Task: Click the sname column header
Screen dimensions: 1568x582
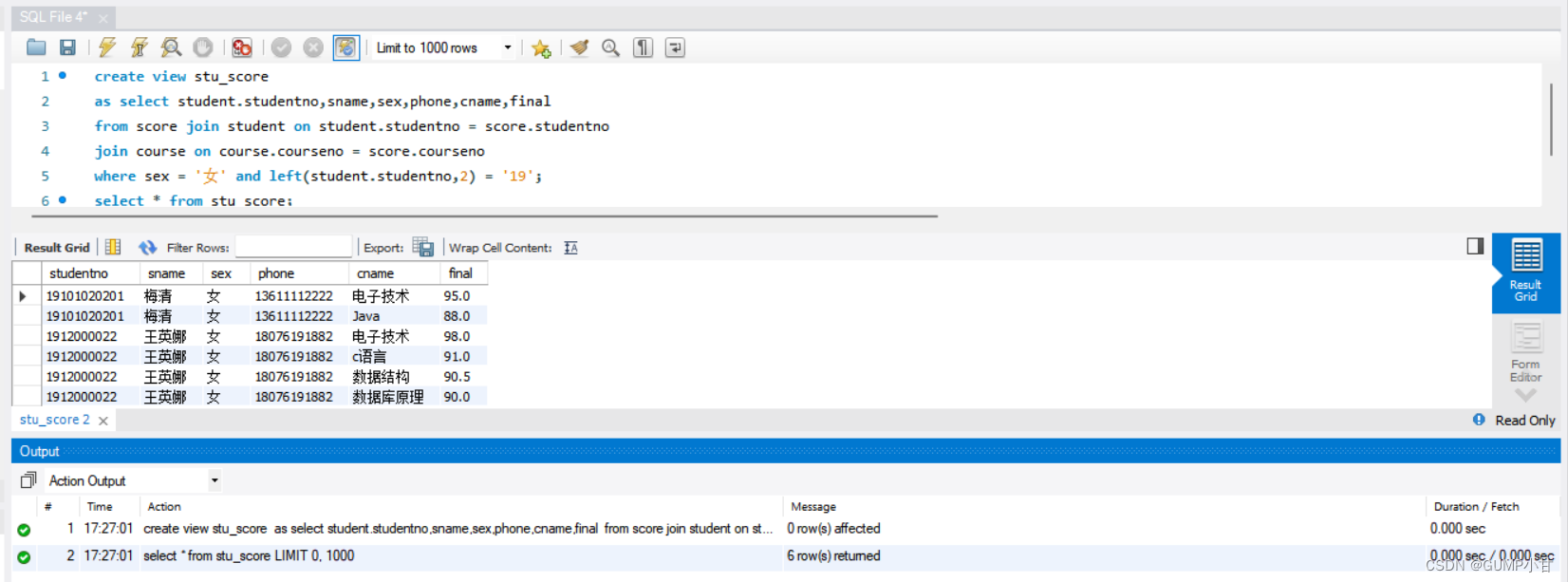Action: (x=171, y=273)
